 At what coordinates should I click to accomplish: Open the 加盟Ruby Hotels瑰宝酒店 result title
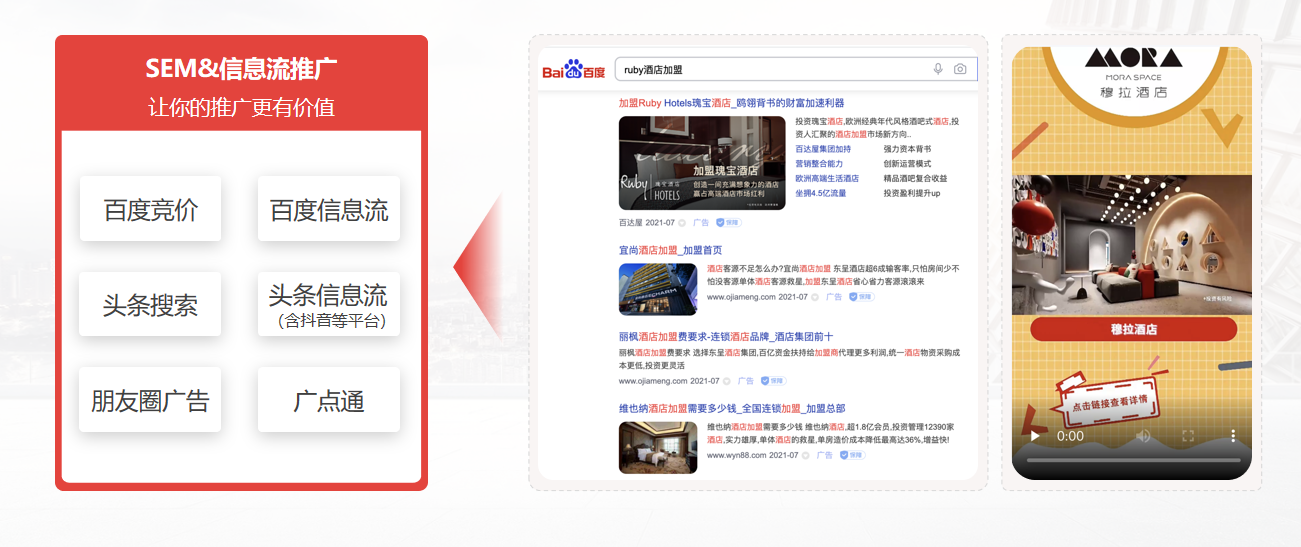coord(732,103)
